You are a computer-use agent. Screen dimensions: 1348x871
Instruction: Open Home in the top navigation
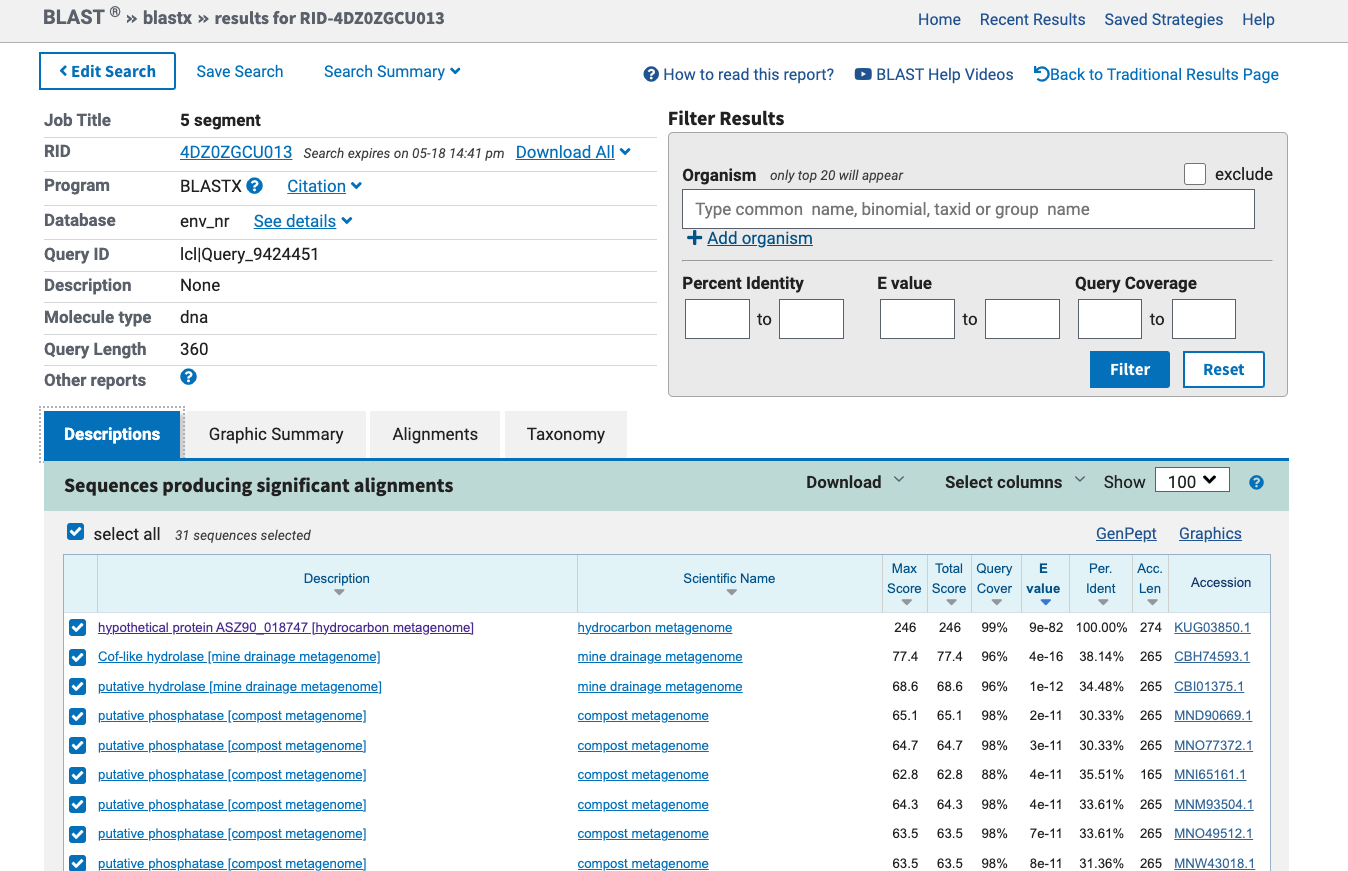click(939, 19)
